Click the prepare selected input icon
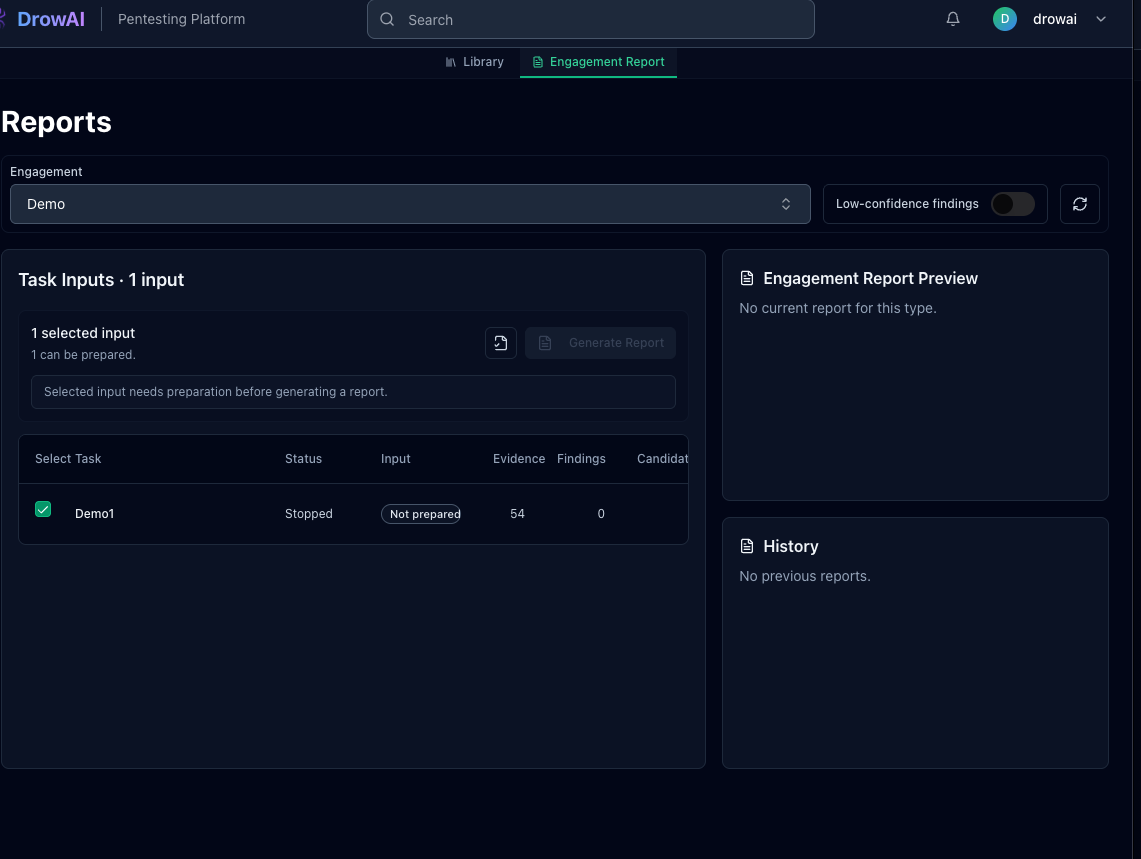The width and height of the screenshot is (1141, 859). tap(501, 343)
